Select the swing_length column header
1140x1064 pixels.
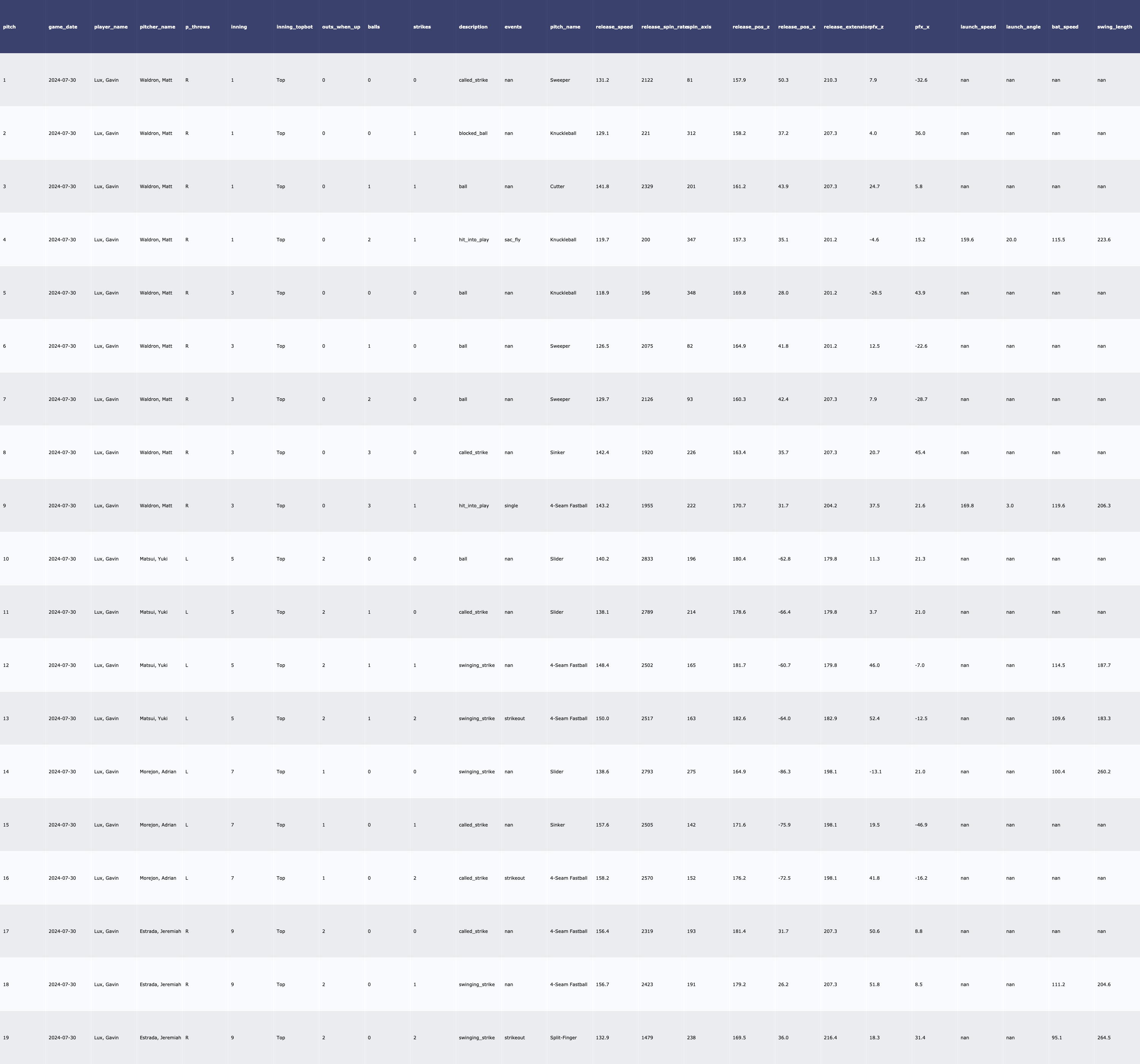[x=1114, y=27]
